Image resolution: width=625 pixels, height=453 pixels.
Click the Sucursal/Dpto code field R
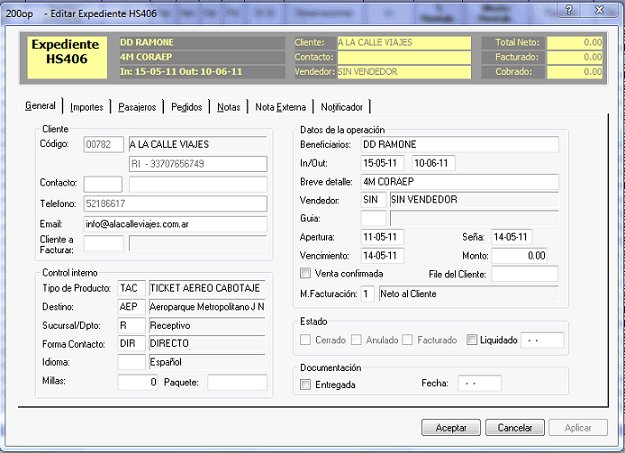click(132, 325)
